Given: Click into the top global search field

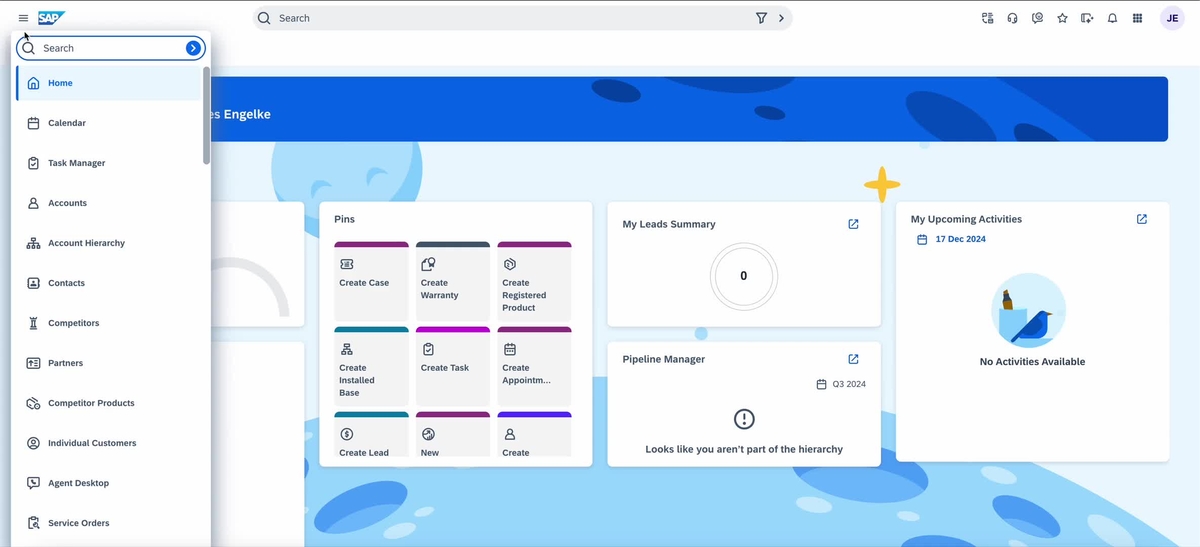Looking at the screenshot, I should click(512, 18).
